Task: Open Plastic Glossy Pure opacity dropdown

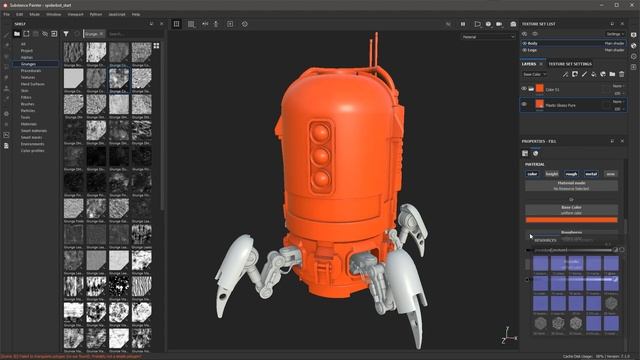Action: [618, 109]
